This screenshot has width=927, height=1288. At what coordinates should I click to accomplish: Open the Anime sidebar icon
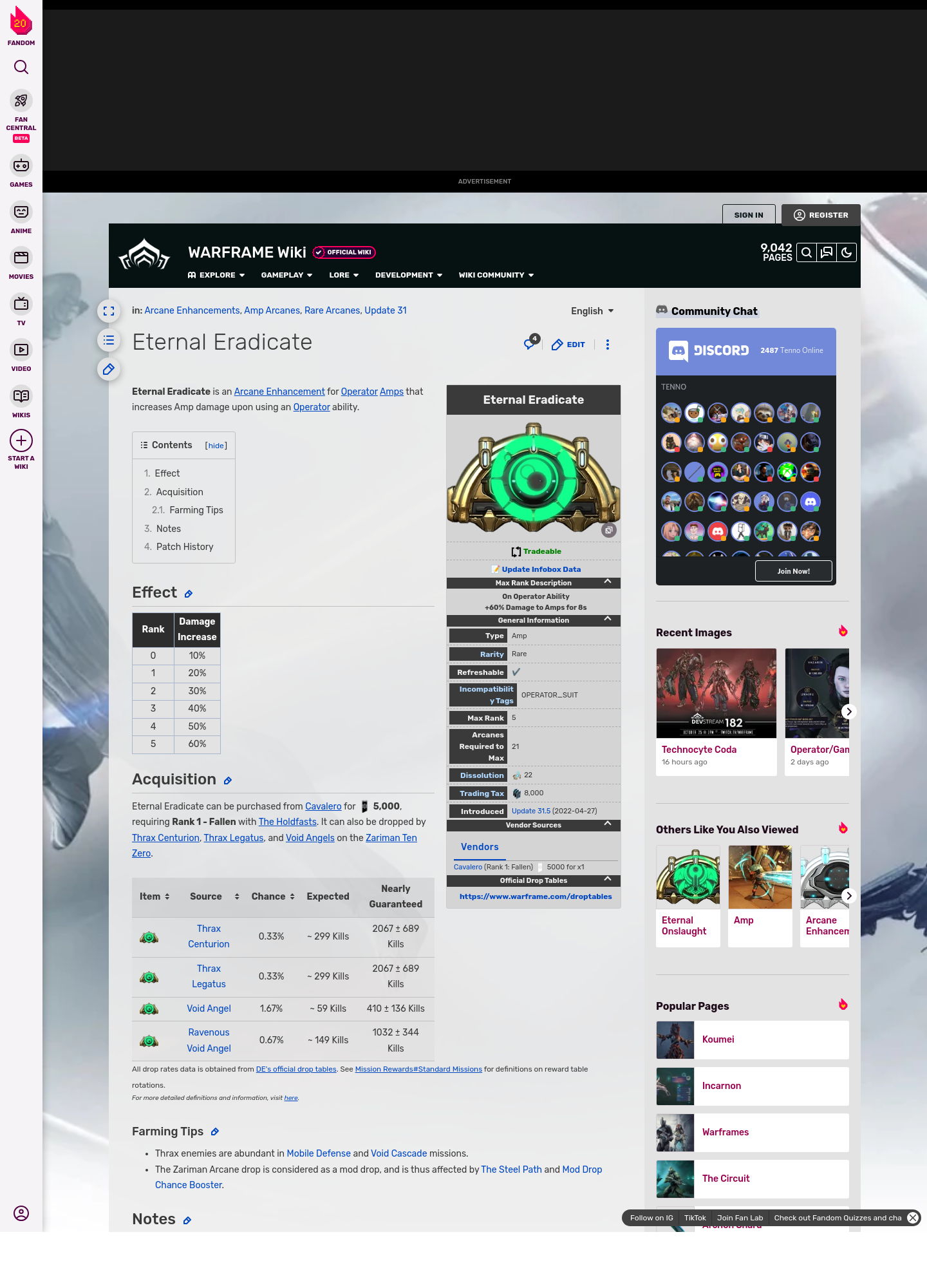click(21, 212)
